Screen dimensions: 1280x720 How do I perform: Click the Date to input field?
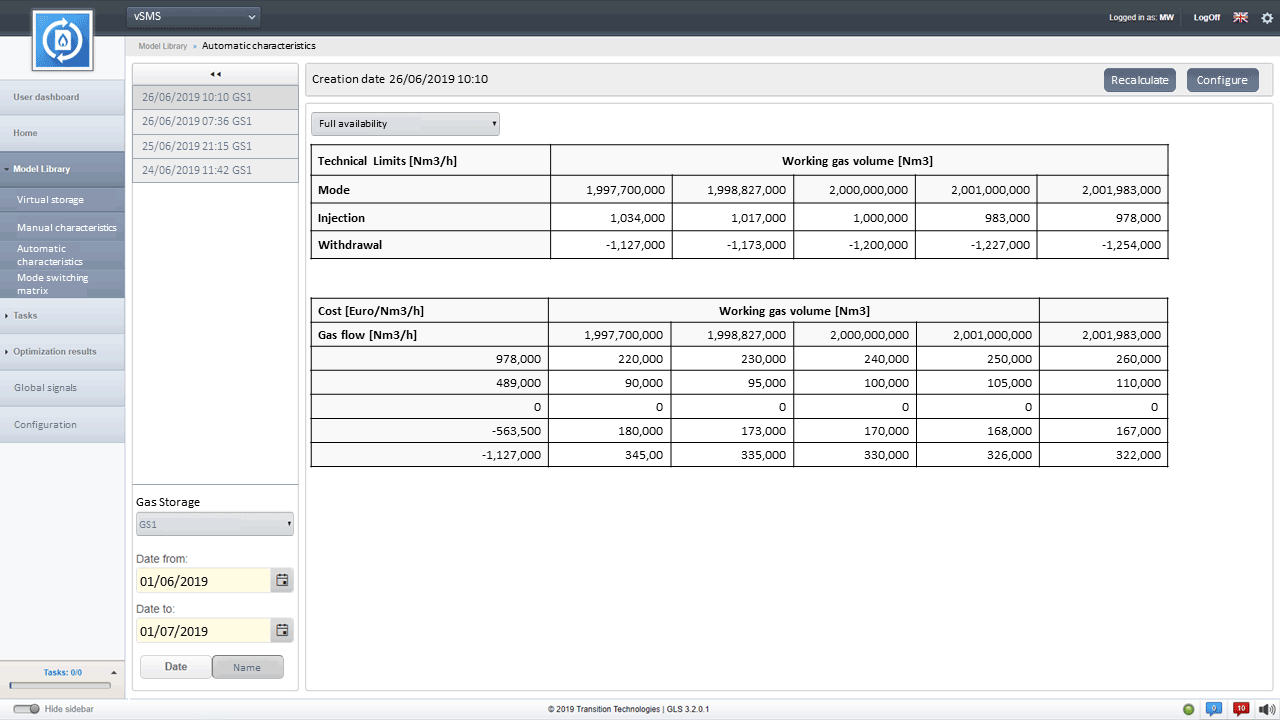click(x=204, y=631)
